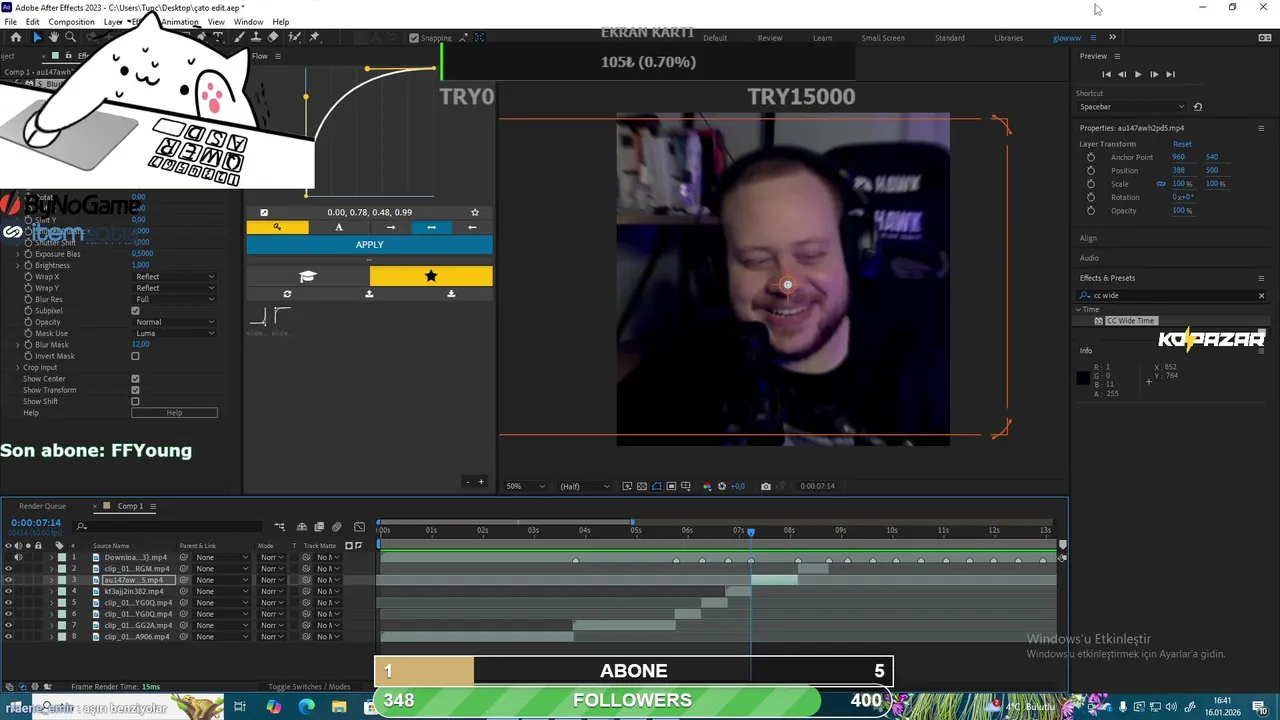Jump to last frame in Preview panel
Viewport: 1280px width, 720px height.
(1170, 74)
